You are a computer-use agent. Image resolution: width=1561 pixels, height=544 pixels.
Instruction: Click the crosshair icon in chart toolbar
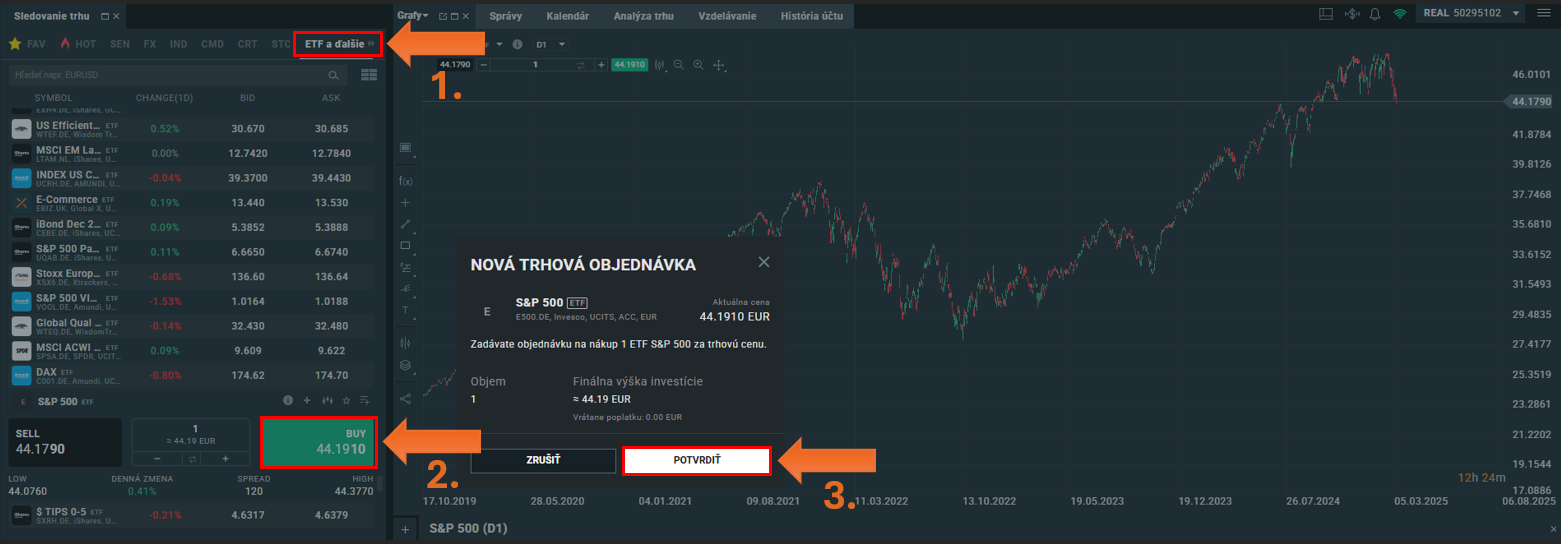pyautogui.click(x=718, y=64)
